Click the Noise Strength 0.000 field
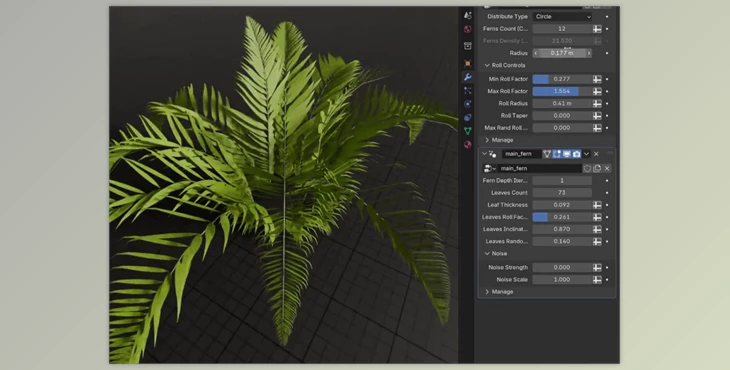The image size is (730, 370). pyautogui.click(x=562, y=267)
